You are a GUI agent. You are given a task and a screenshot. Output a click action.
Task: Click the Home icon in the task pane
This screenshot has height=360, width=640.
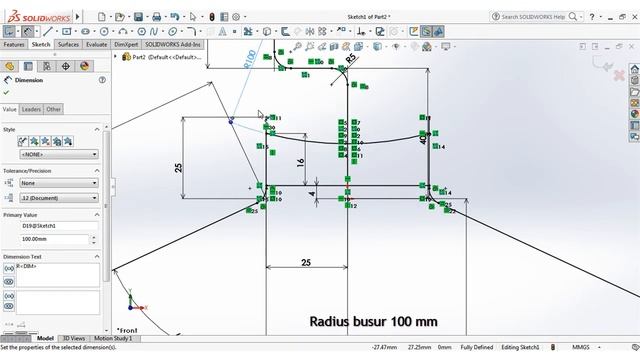pos(634,69)
